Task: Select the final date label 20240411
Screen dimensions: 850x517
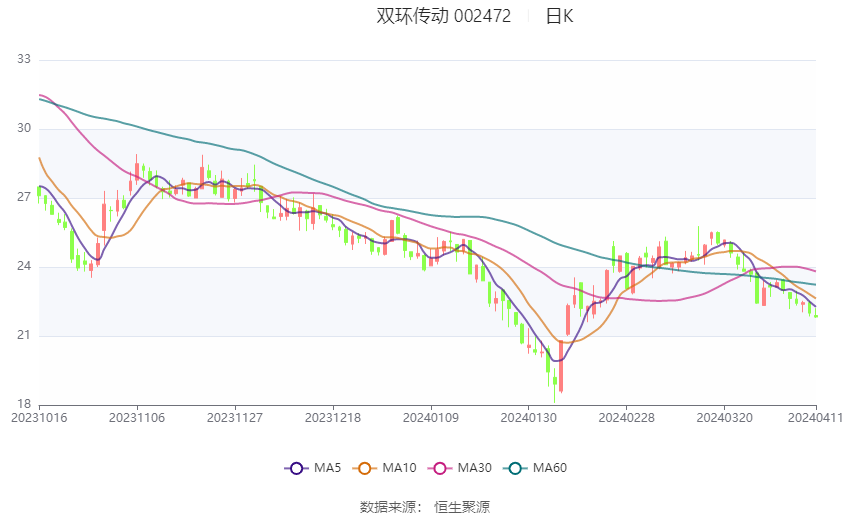Action: pos(815,417)
